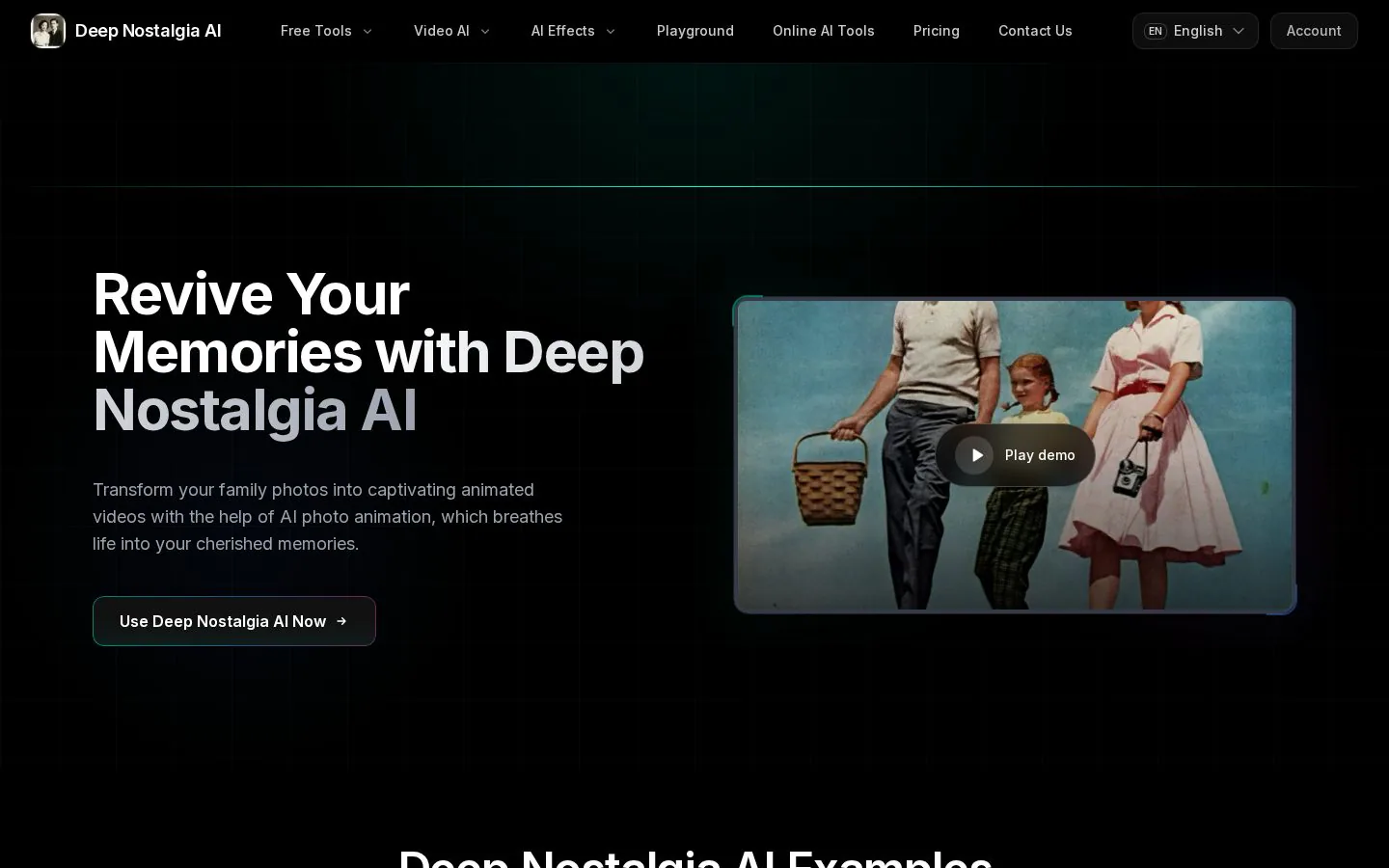
Task: Expand the Video AI menu
Action: pyautogui.click(x=452, y=31)
